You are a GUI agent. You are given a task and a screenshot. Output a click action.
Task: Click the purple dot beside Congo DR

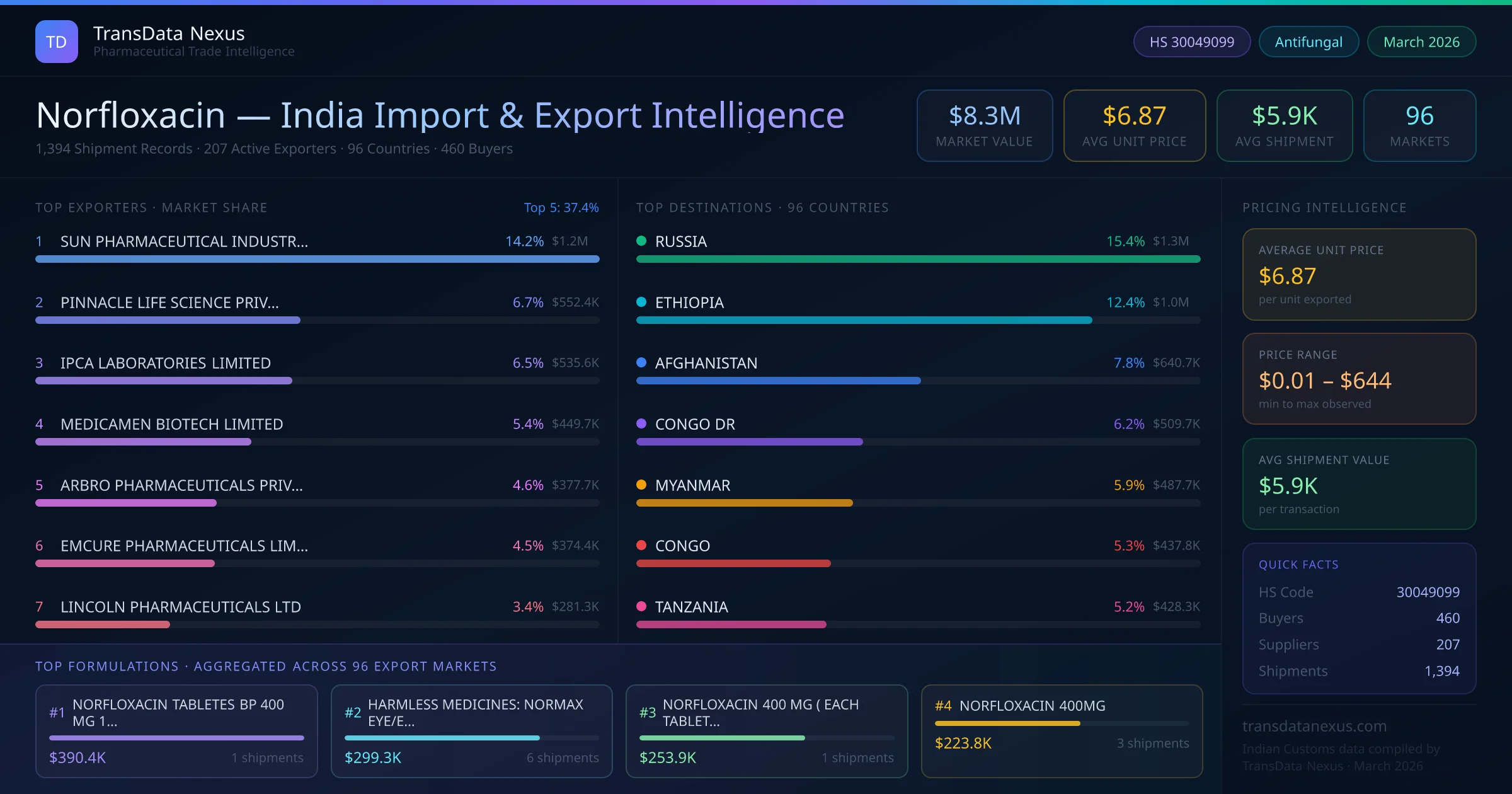click(x=641, y=423)
